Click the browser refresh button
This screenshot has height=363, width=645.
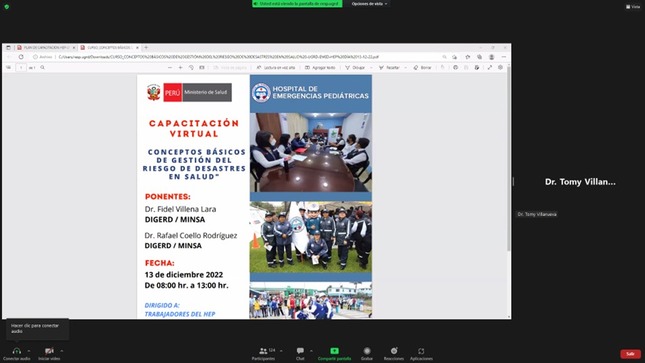pos(21,57)
